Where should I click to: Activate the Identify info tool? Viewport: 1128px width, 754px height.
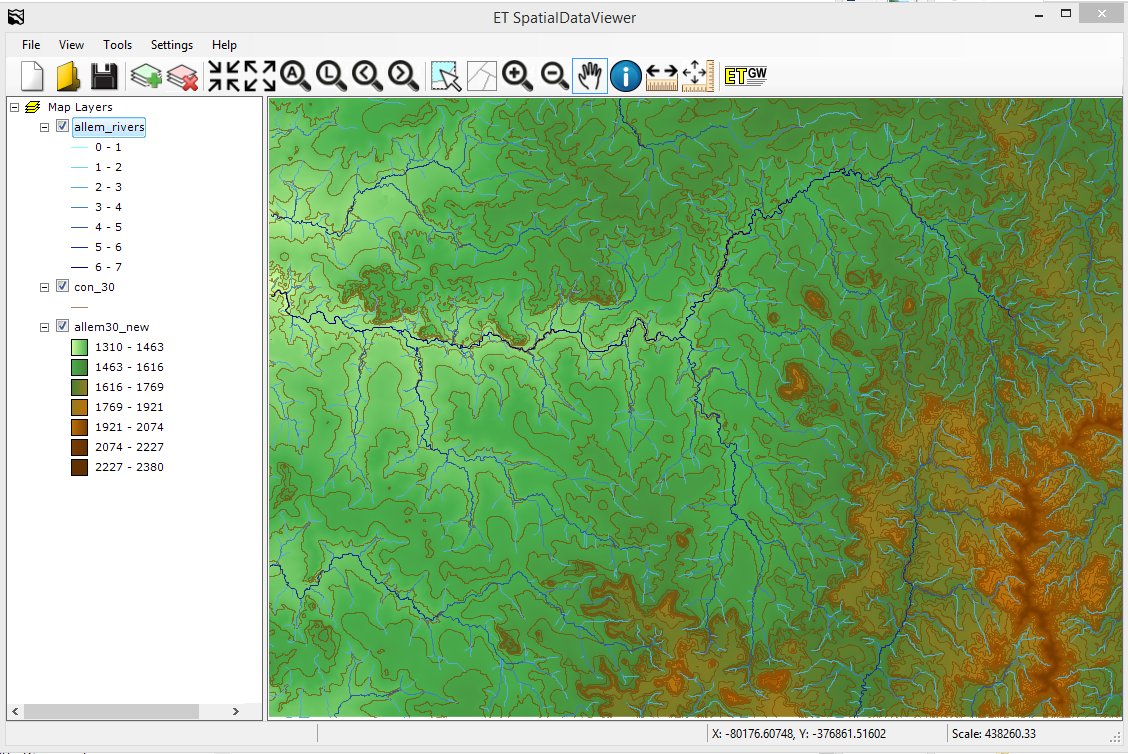point(625,75)
